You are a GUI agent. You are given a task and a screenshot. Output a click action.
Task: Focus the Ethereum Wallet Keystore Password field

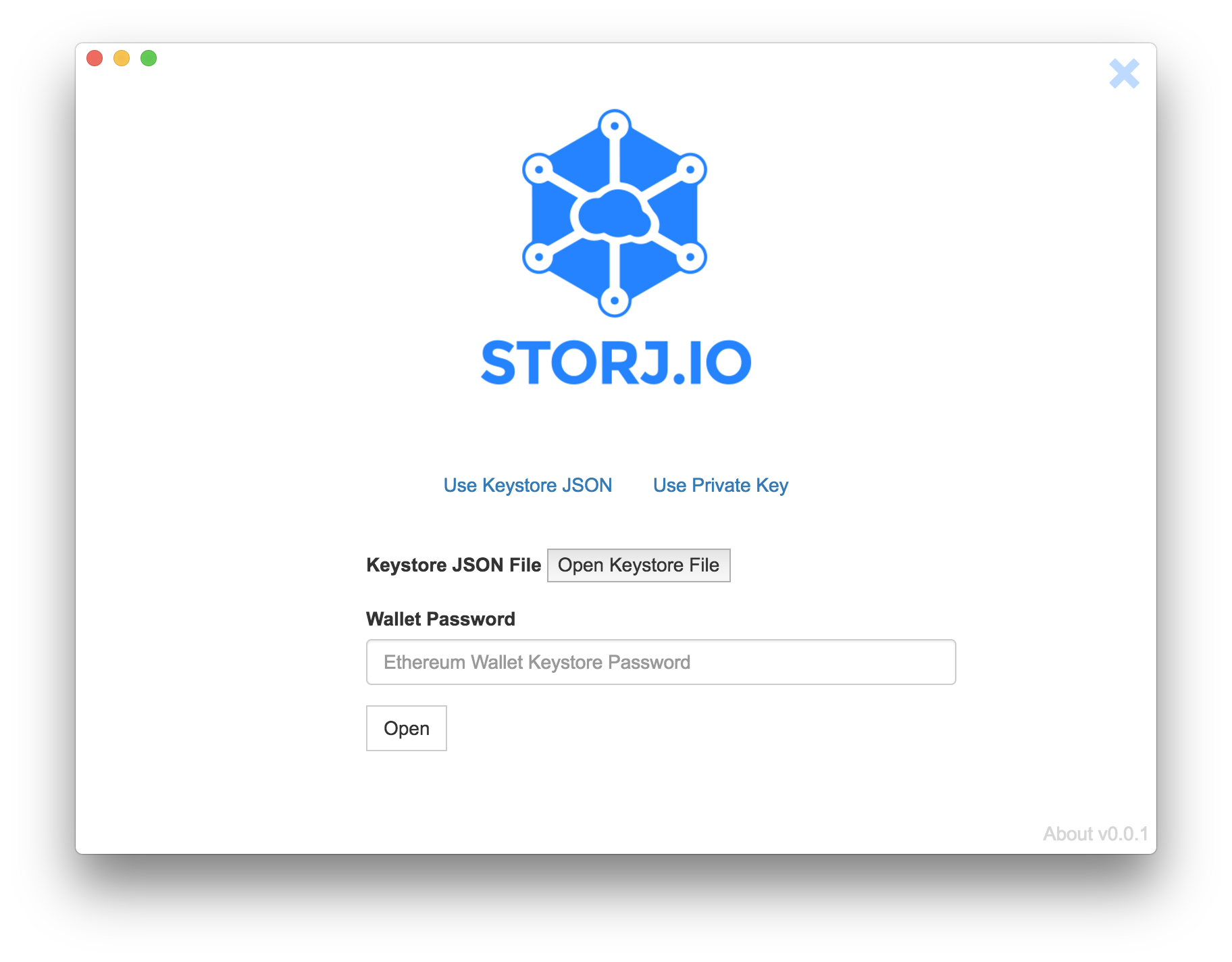(661, 662)
